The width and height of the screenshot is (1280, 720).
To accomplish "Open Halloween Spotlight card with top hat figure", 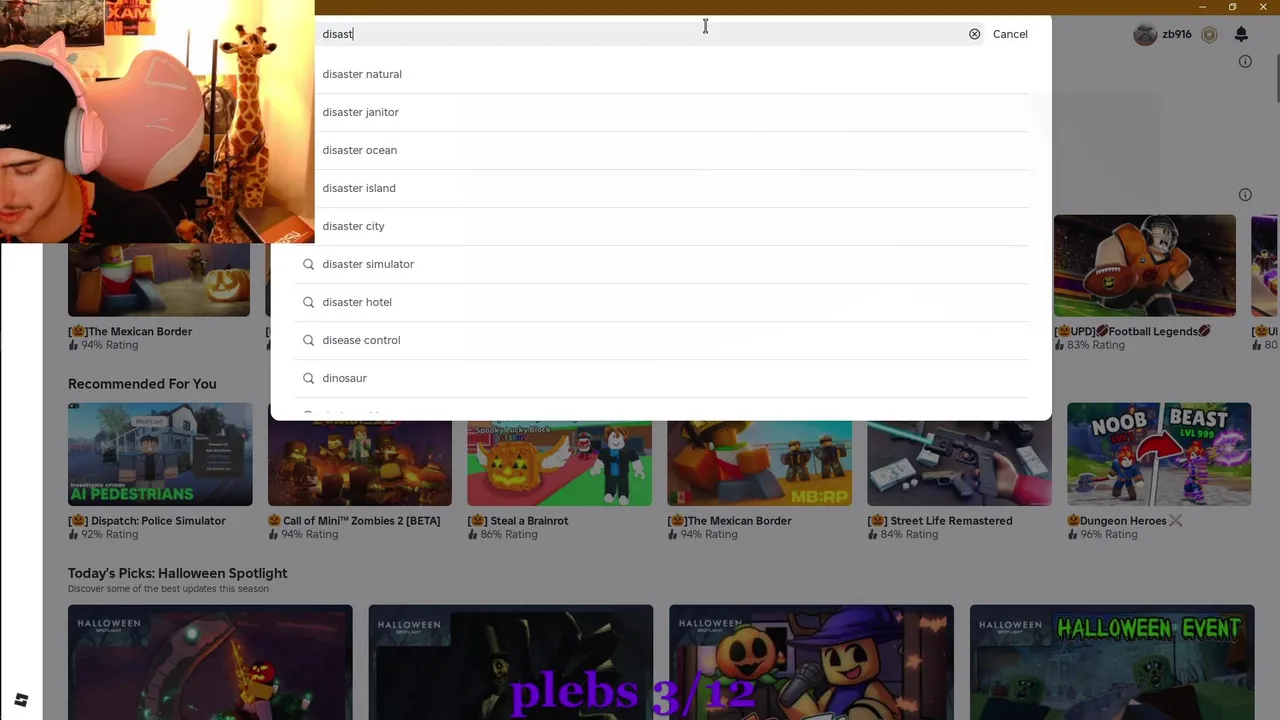I will coord(511,662).
